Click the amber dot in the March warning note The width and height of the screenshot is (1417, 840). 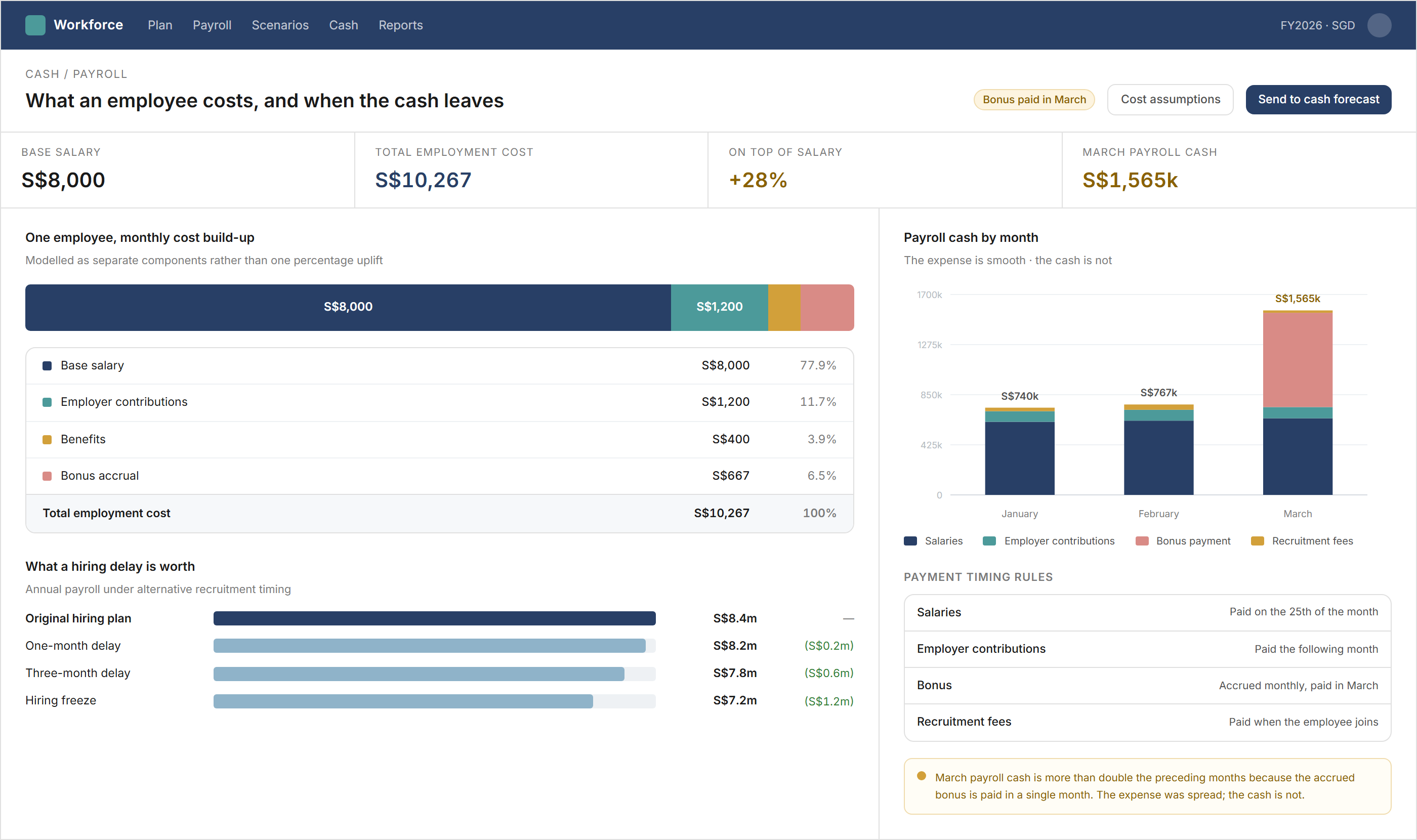(921, 776)
